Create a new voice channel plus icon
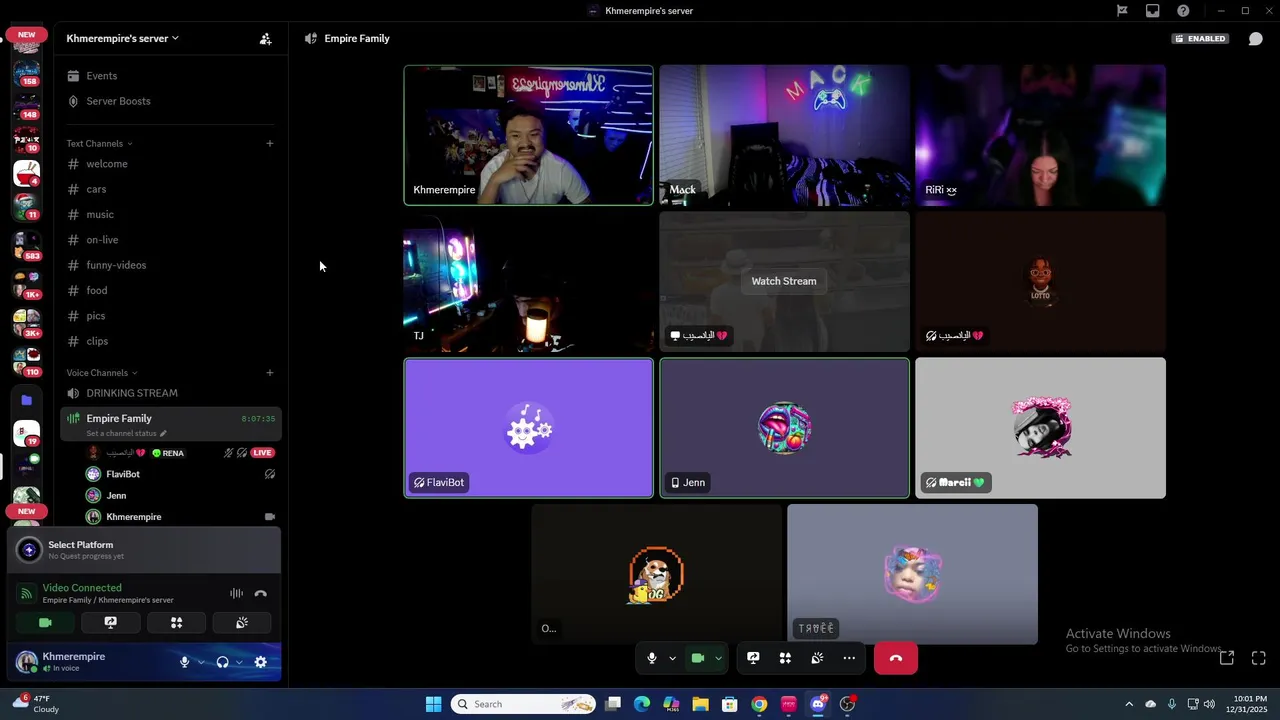 click(x=269, y=372)
